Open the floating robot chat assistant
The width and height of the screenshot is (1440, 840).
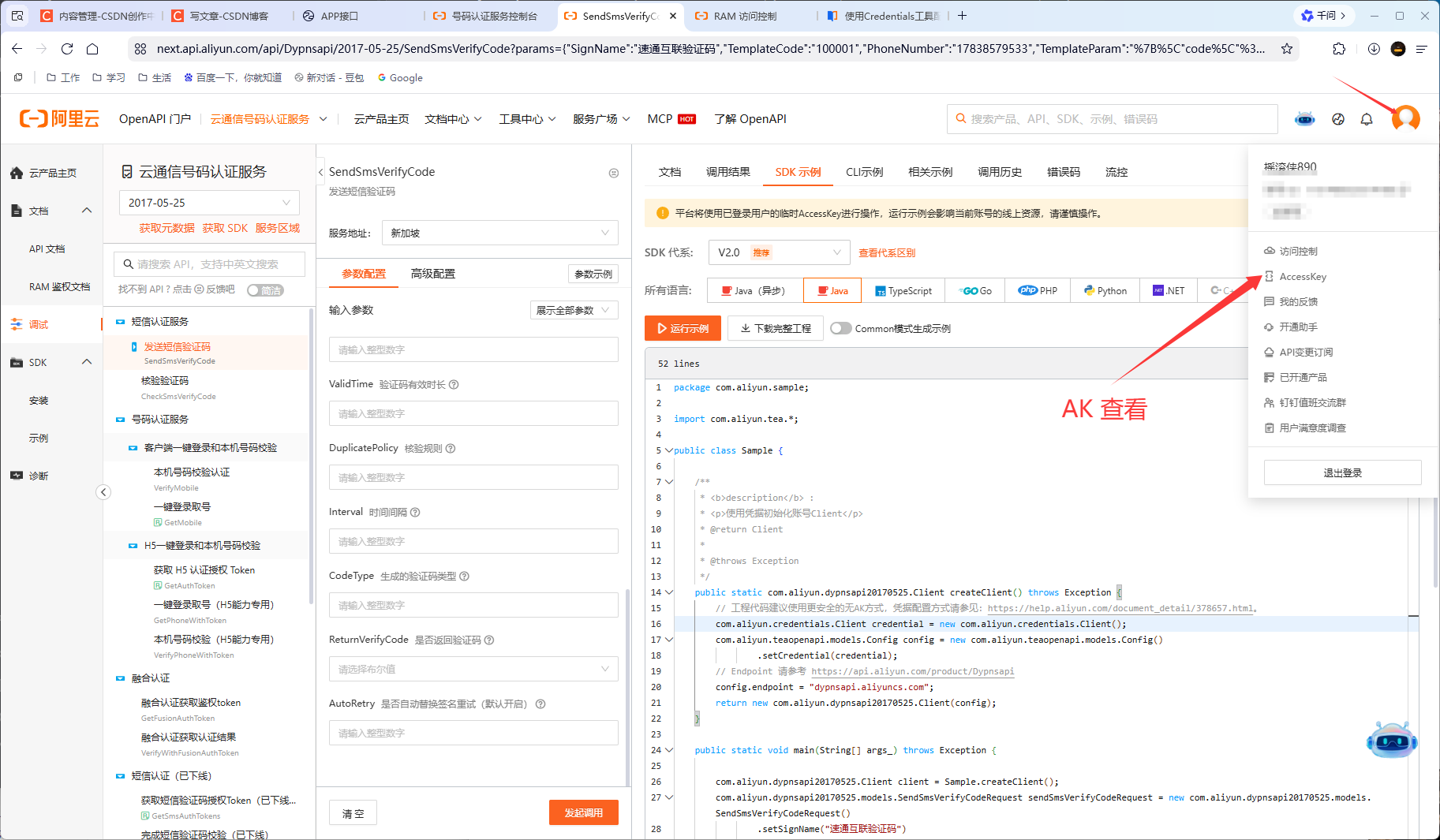click(x=1392, y=740)
